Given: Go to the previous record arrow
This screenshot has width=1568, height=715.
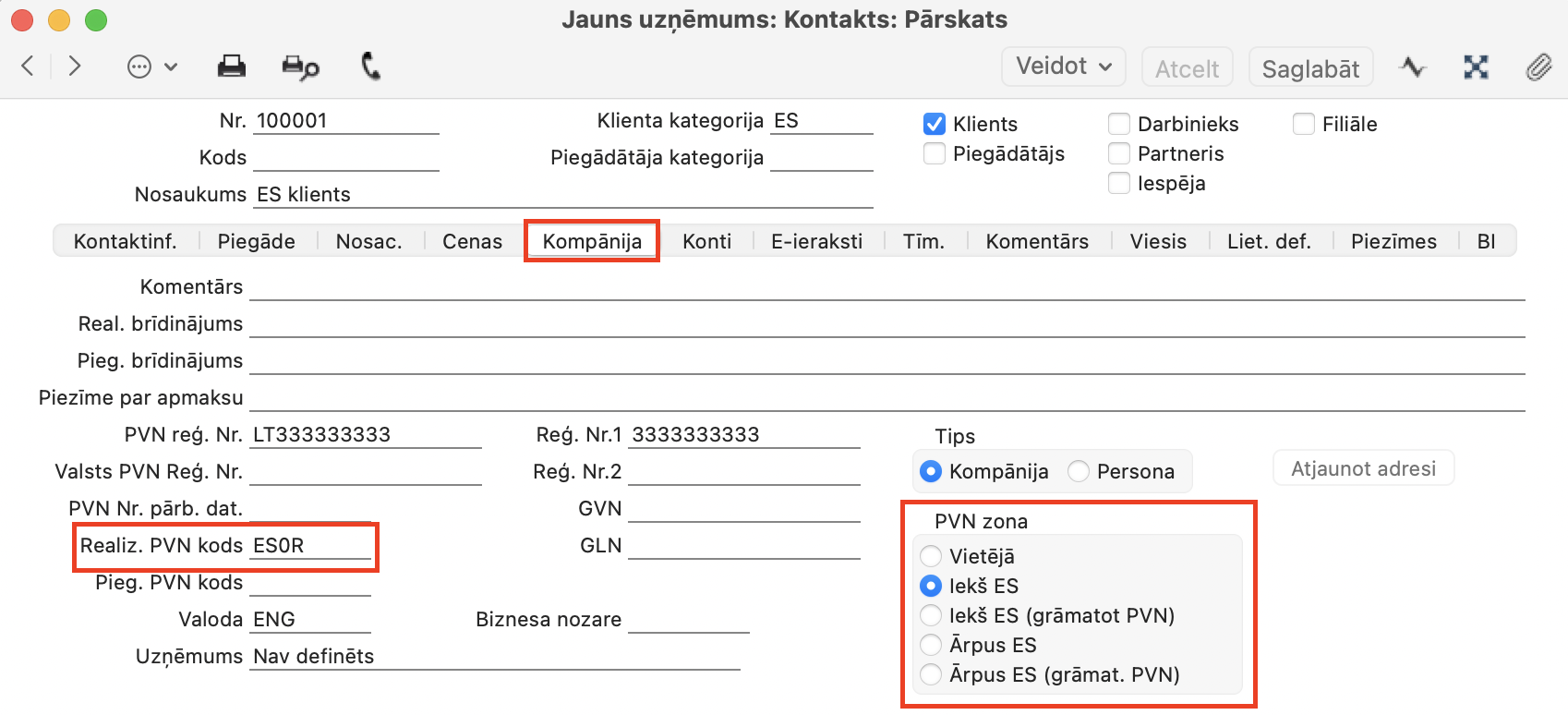Looking at the screenshot, I should tap(28, 66).
